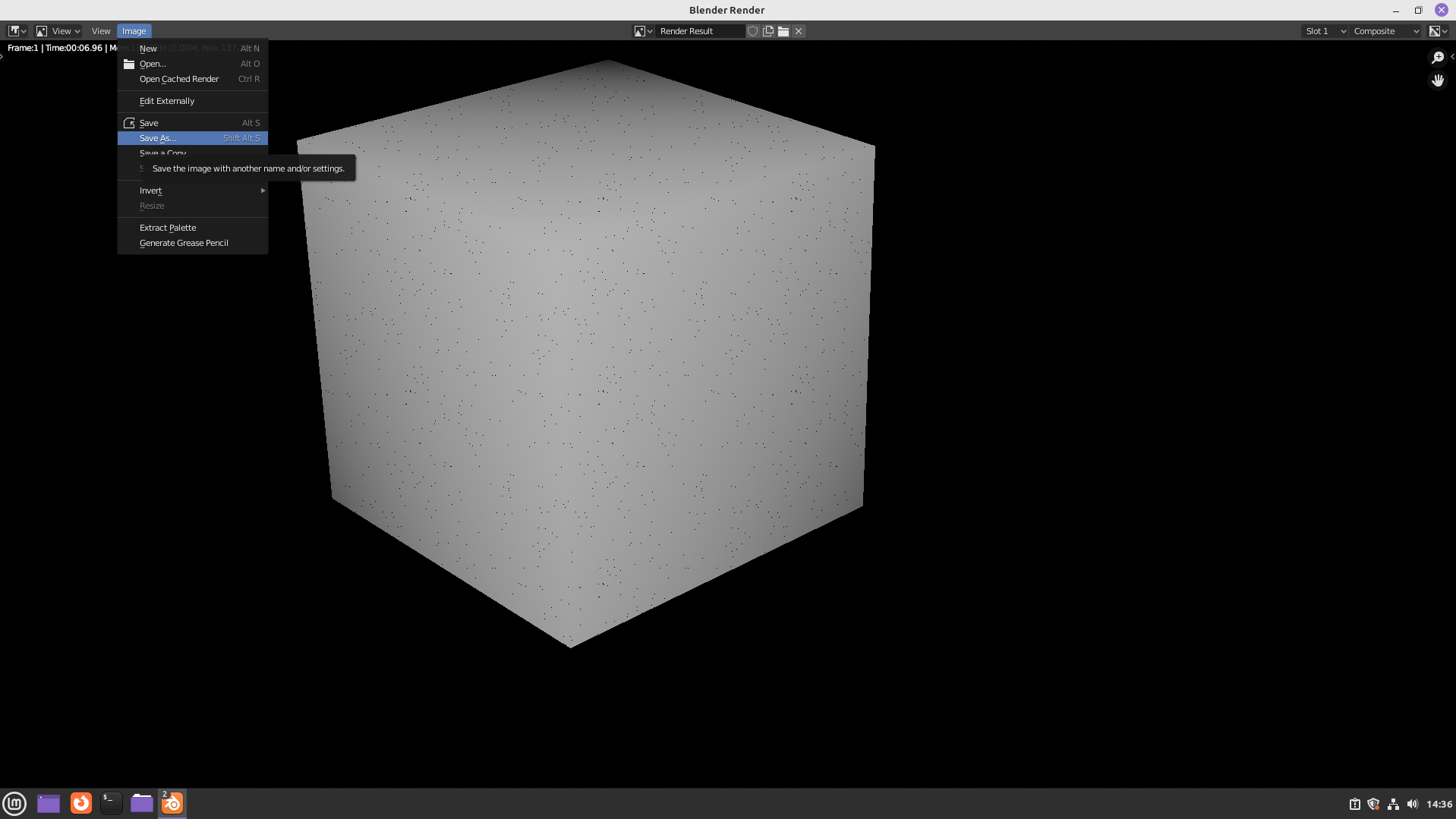The width and height of the screenshot is (1456, 819).
Task: Click the Render Result name field
Action: pyautogui.click(x=698, y=31)
